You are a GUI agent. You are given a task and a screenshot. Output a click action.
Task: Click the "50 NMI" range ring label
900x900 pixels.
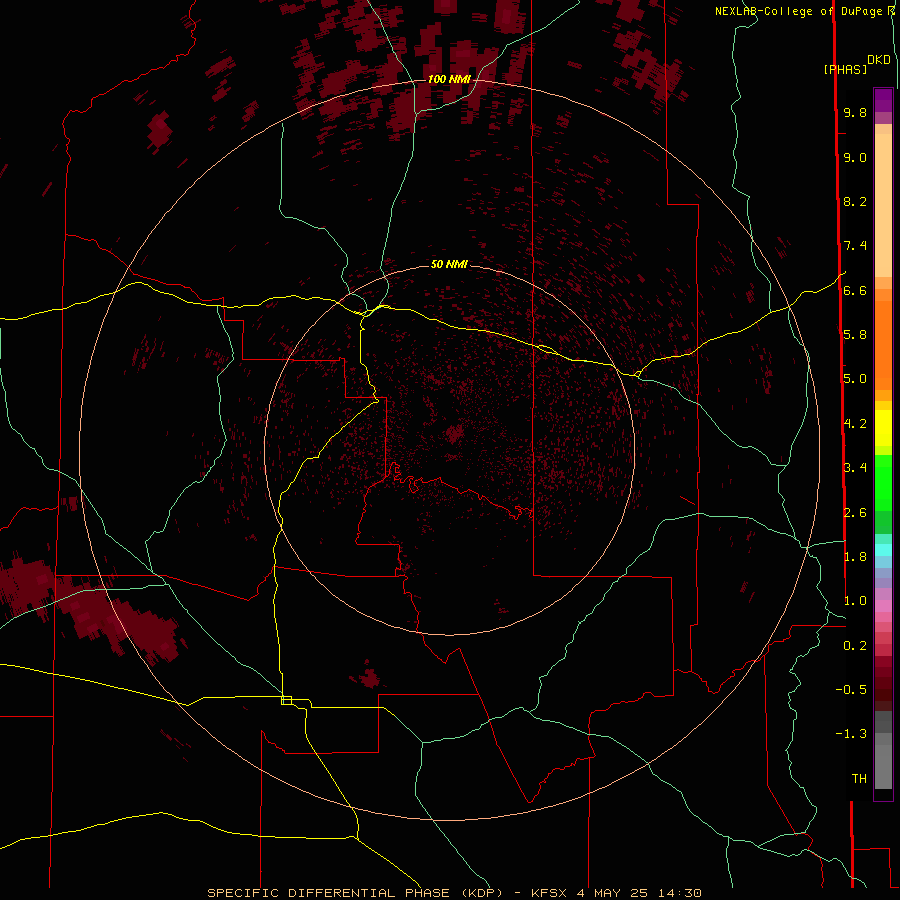click(449, 264)
